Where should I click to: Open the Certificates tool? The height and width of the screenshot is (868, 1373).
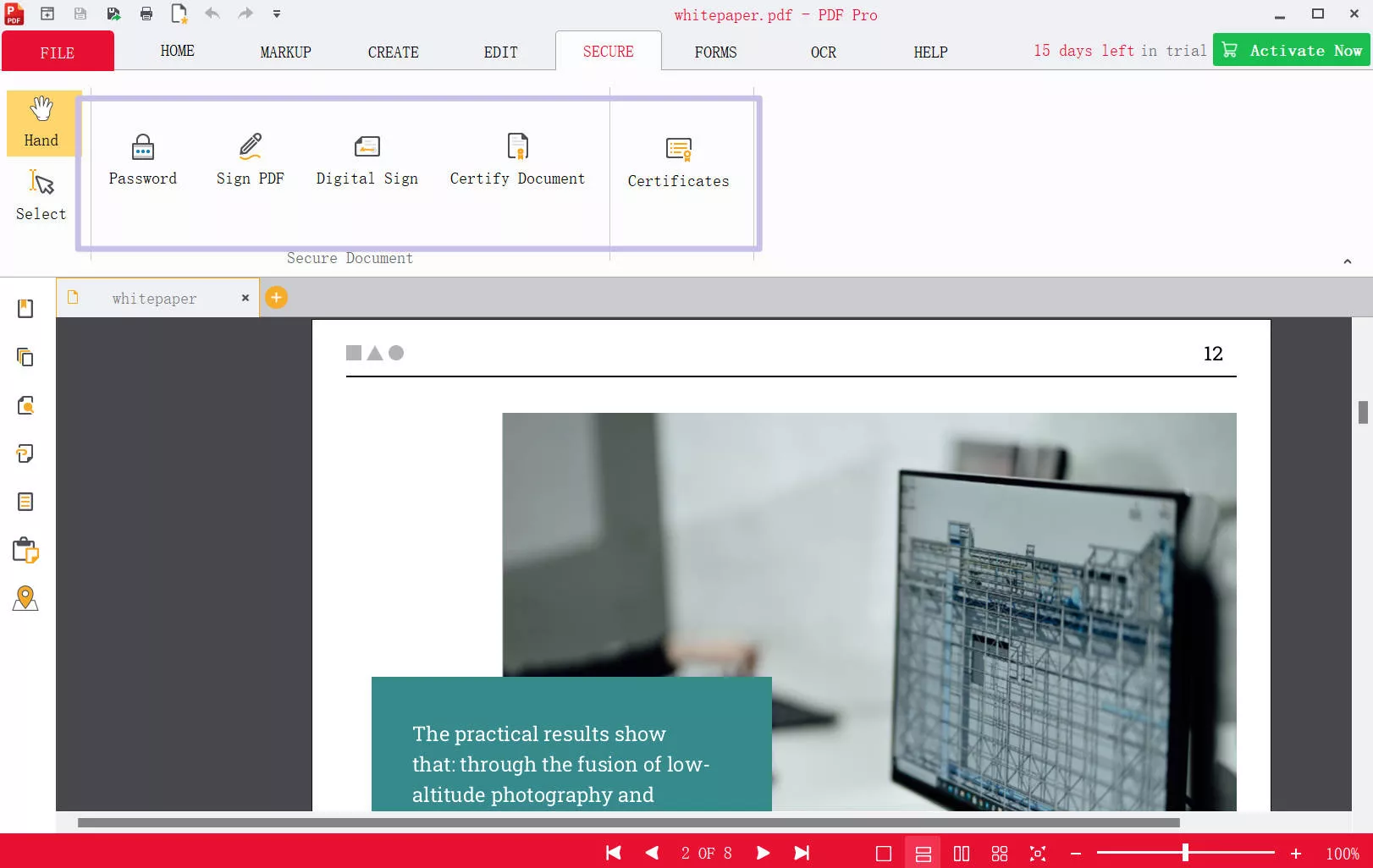[x=678, y=161]
